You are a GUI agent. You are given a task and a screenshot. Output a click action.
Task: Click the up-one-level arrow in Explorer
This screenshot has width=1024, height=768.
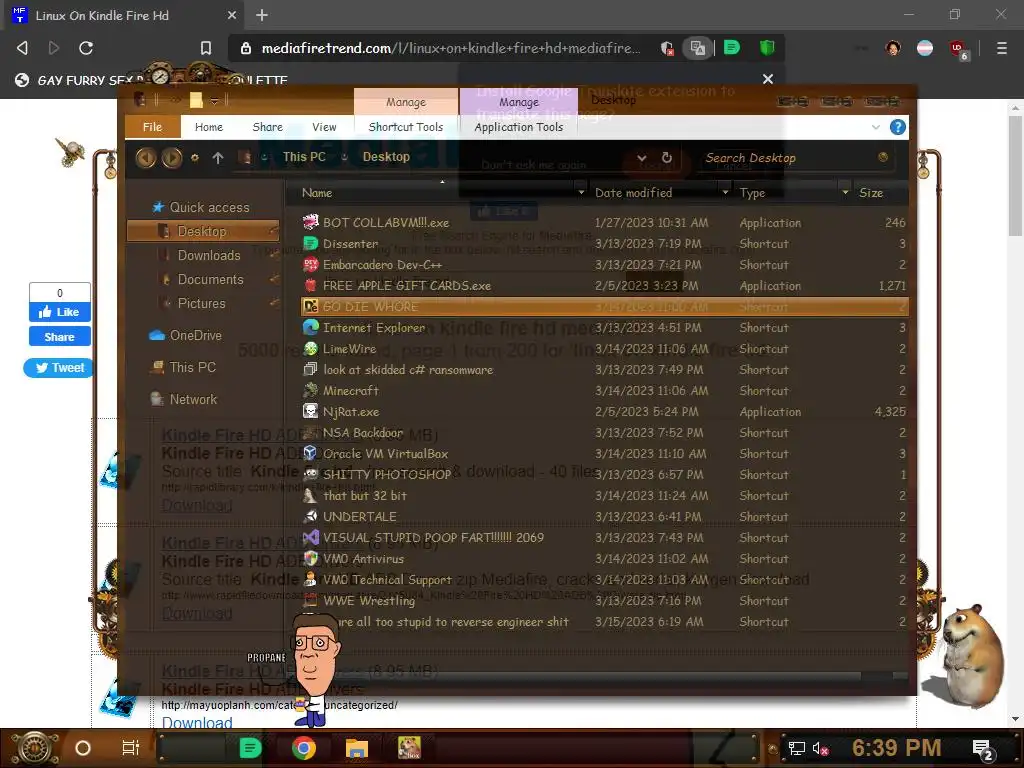[218, 157]
